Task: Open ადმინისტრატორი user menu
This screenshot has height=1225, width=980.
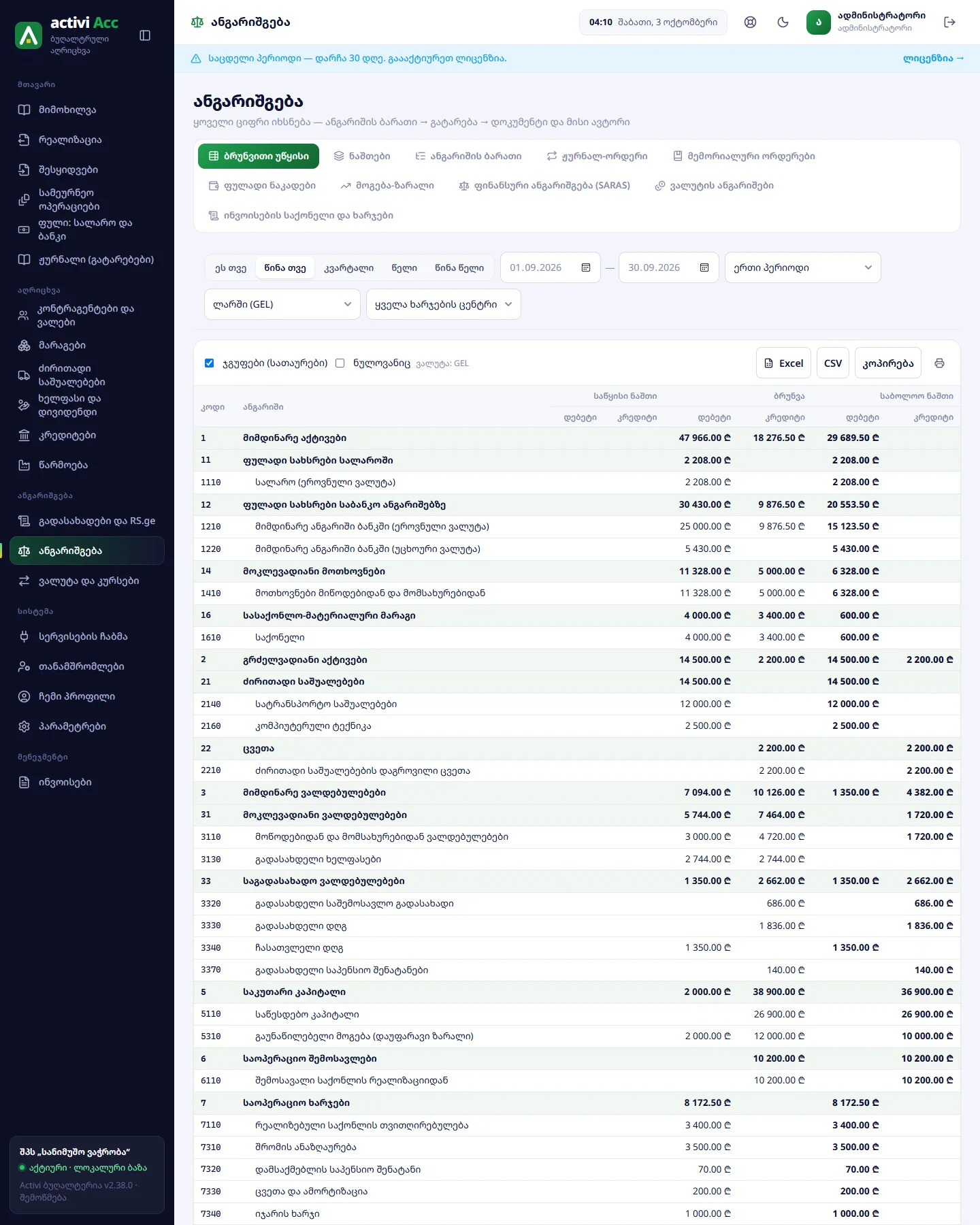Action: coord(866,22)
